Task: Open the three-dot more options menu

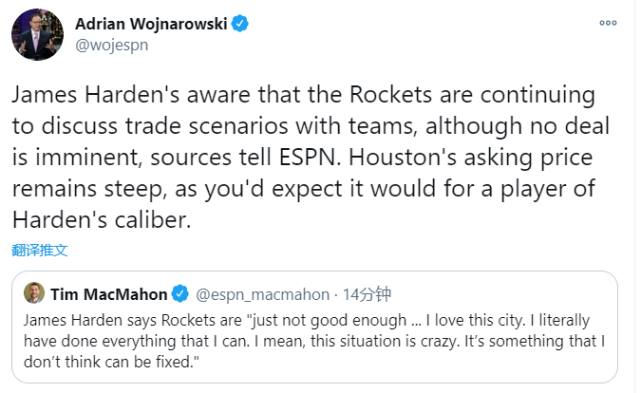Action: pos(608,23)
